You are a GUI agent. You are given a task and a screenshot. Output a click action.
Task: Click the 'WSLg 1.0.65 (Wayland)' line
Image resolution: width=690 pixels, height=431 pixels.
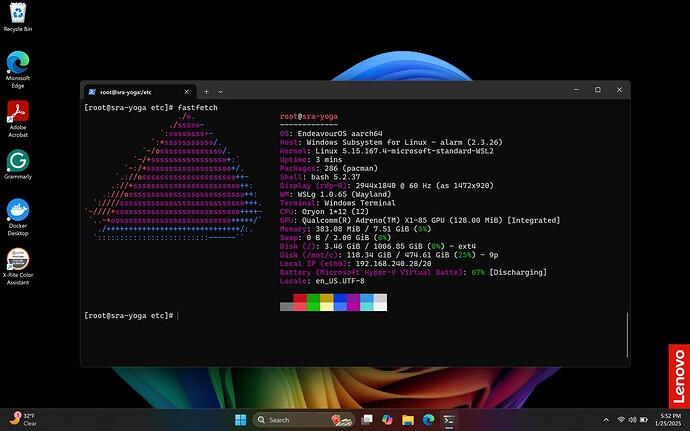click(x=335, y=194)
